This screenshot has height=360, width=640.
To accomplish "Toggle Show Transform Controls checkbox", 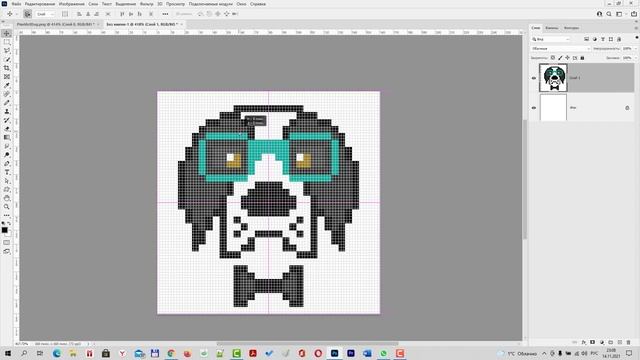I will click(x=65, y=14).
